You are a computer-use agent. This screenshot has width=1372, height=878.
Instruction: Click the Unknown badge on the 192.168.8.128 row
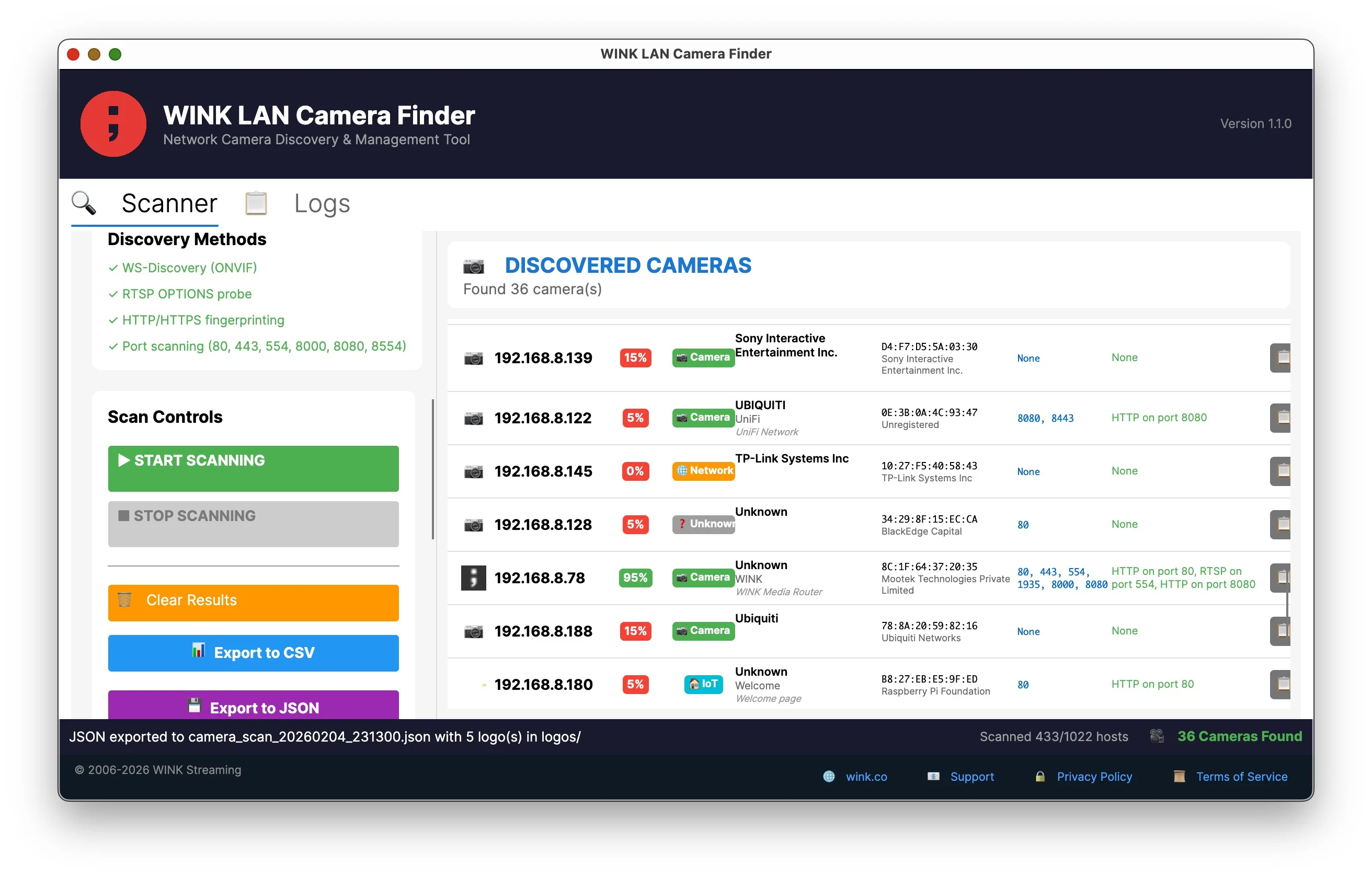[703, 525]
